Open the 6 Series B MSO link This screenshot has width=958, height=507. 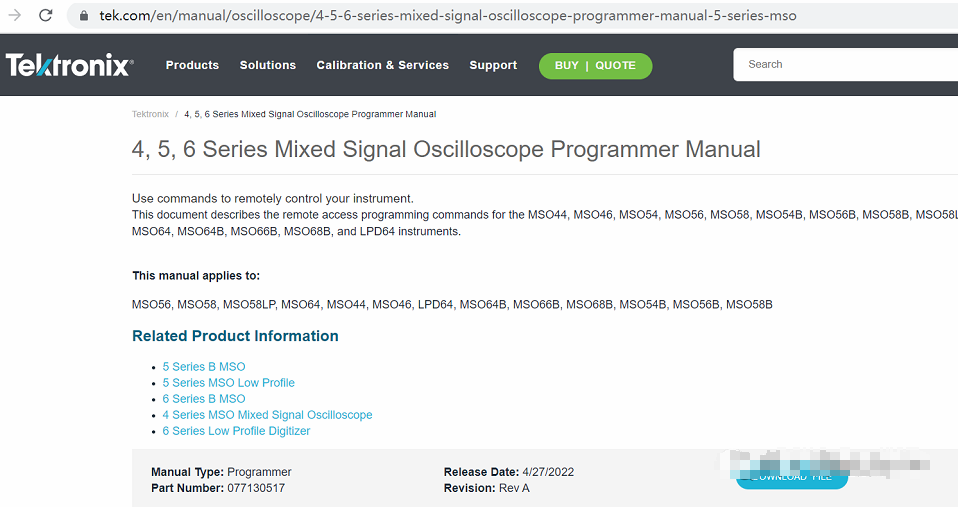point(204,399)
